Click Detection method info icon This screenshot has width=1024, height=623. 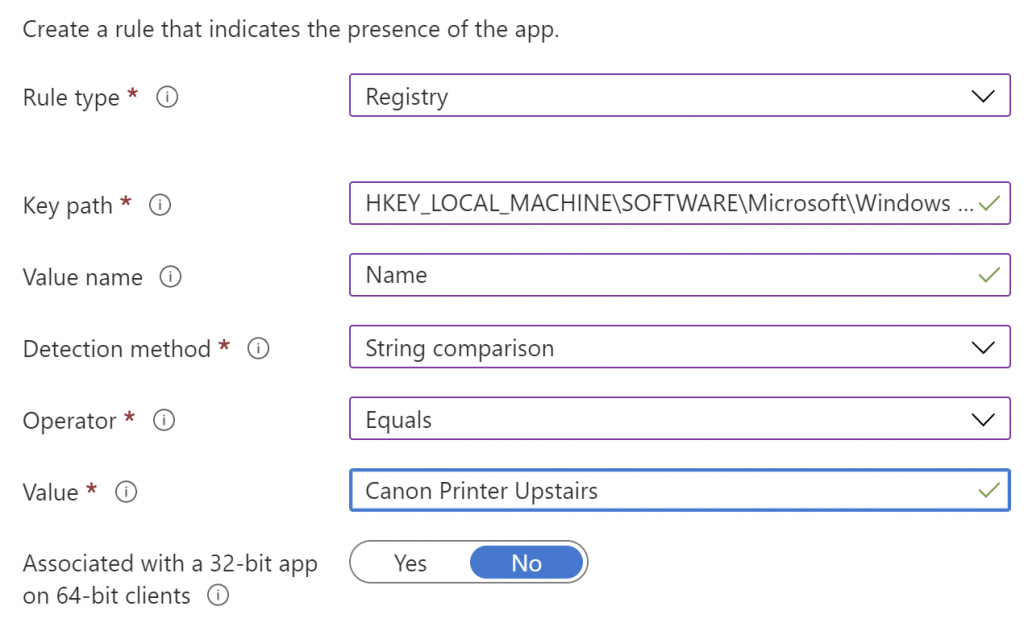click(x=258, y=349)
